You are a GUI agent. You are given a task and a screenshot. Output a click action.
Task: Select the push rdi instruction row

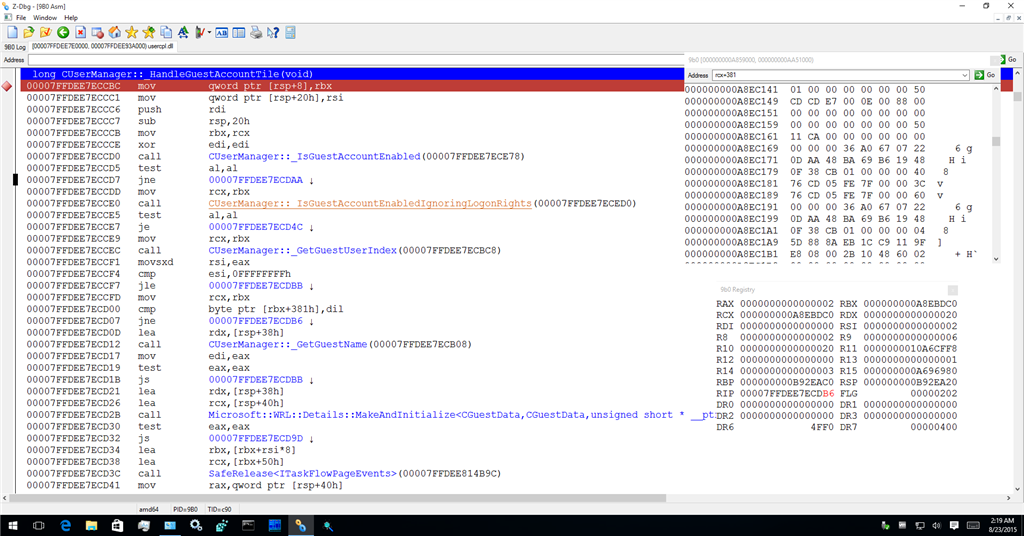(x=353, y=110)
